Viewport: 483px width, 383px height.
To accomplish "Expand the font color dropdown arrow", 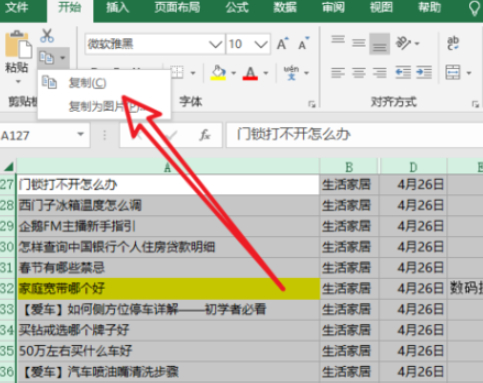I will [266, 73].
